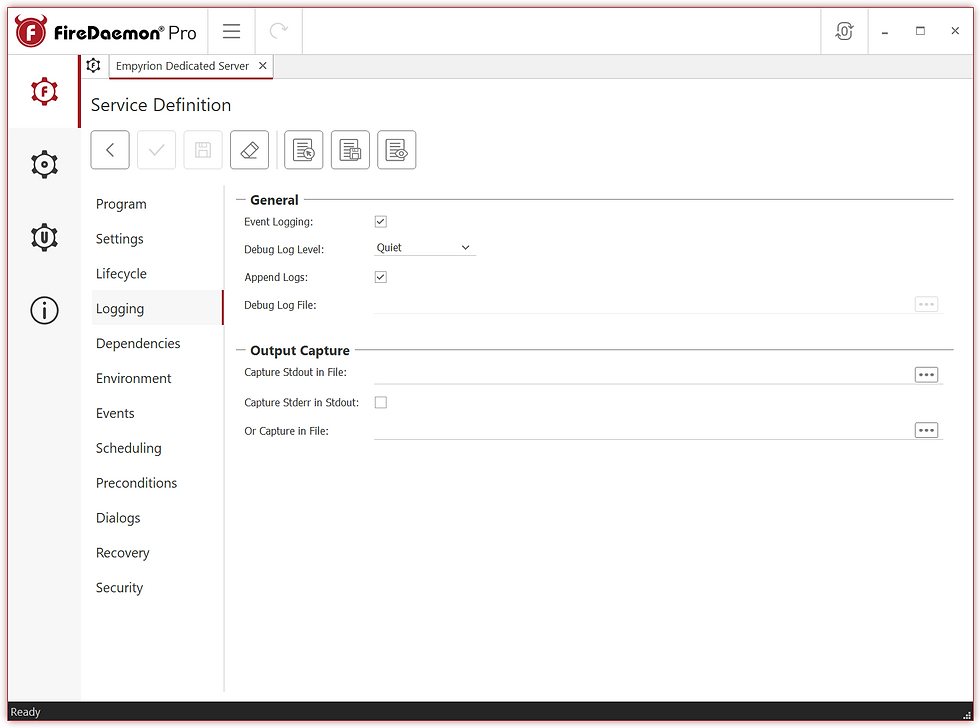Open the hamburger menu next to the logo

tap(231, 30)
